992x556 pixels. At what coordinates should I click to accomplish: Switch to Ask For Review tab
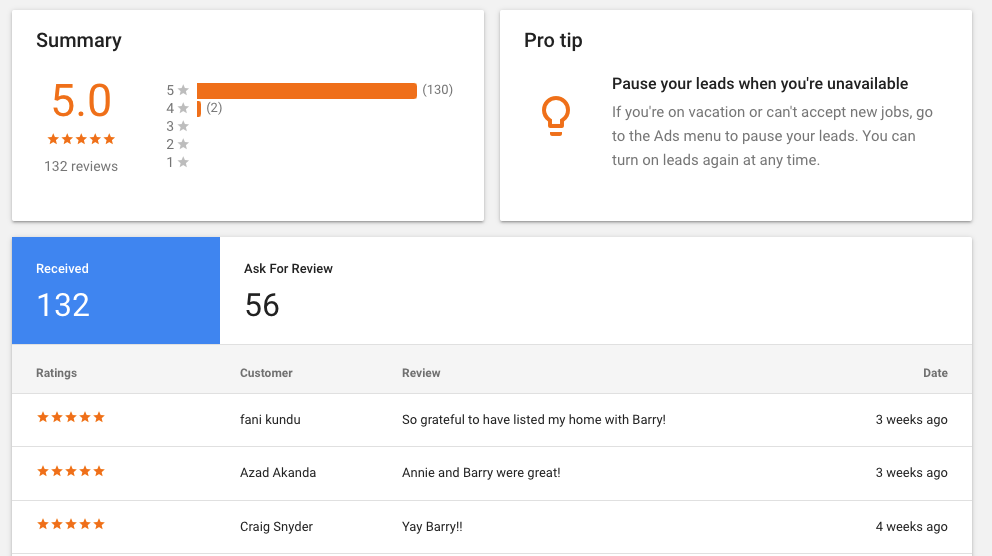coord(288,290)
